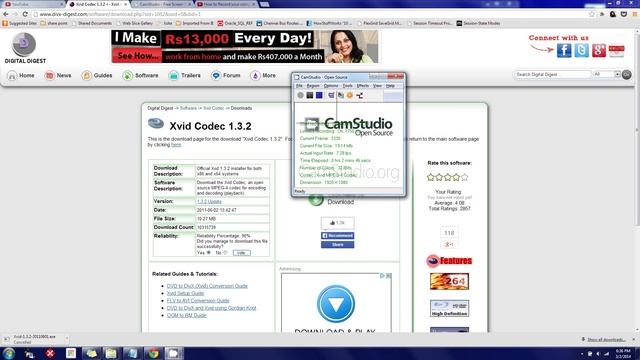
Task: Click the thumbs-up like count box
Action: click(x=338, y=223)
